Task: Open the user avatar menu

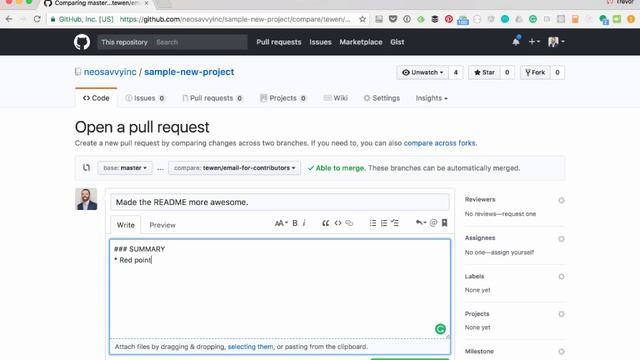Action: coord(556,42)
